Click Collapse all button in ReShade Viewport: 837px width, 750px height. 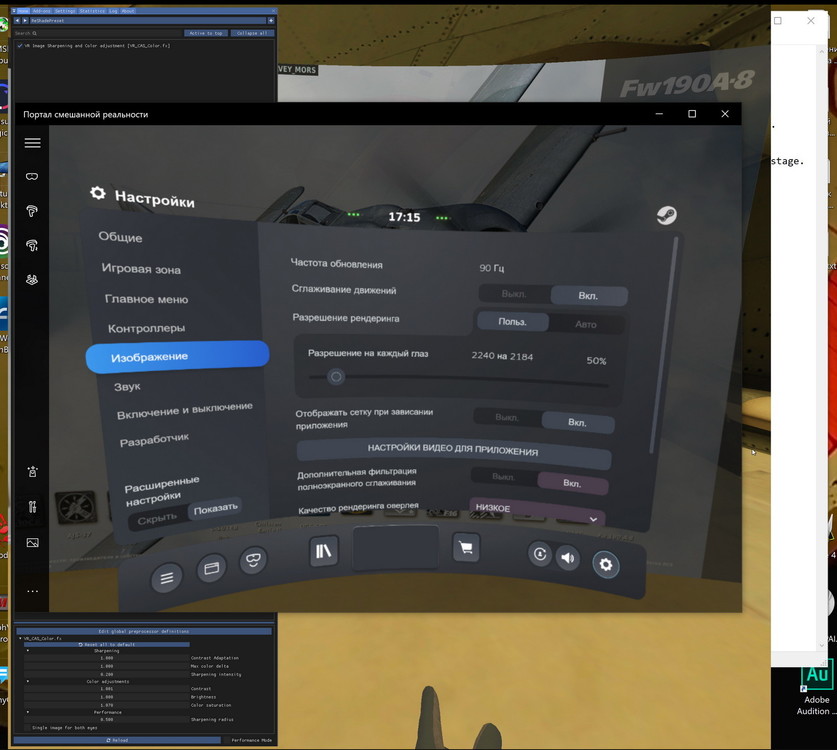pos(252,33)
